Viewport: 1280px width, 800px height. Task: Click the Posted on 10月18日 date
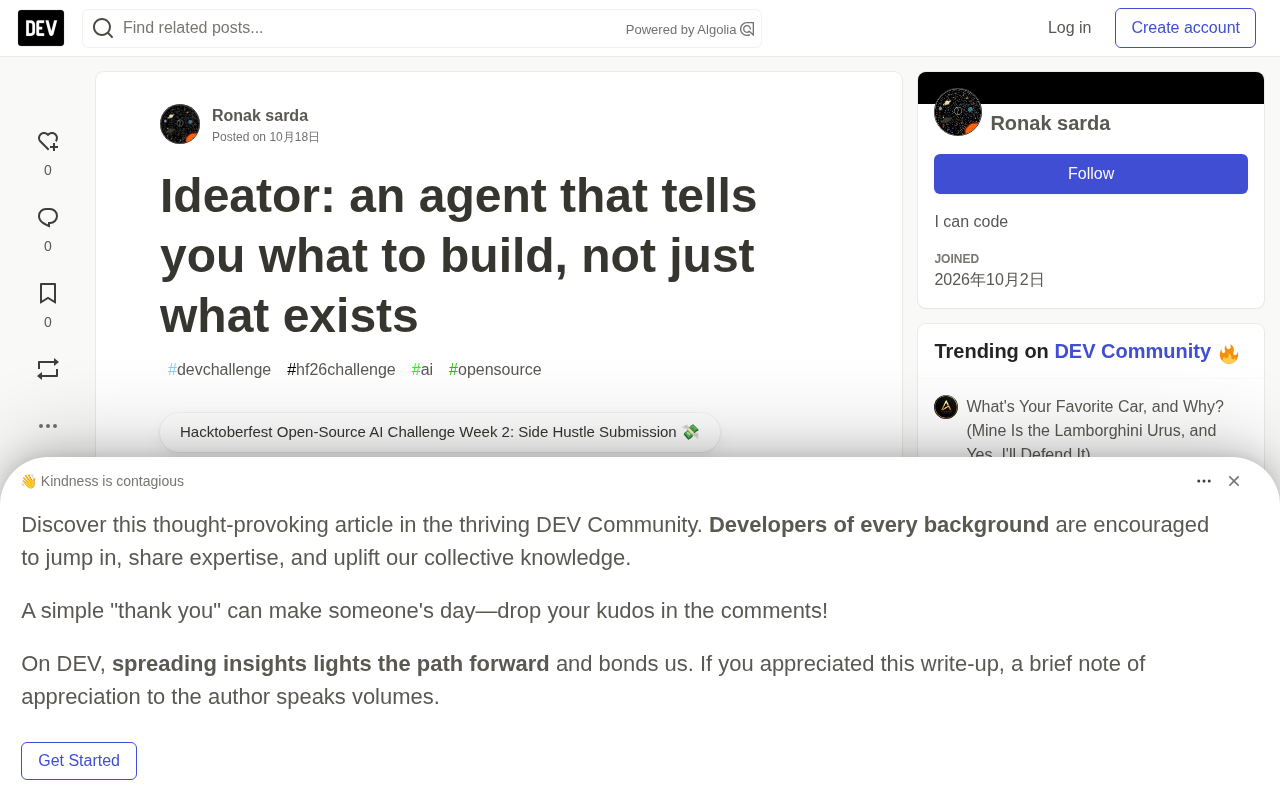pyautogui.click(x=266, y=137)
